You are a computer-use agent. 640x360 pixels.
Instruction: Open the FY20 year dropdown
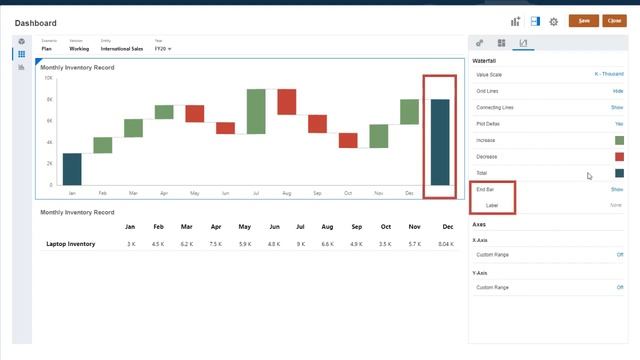[163, 49]
